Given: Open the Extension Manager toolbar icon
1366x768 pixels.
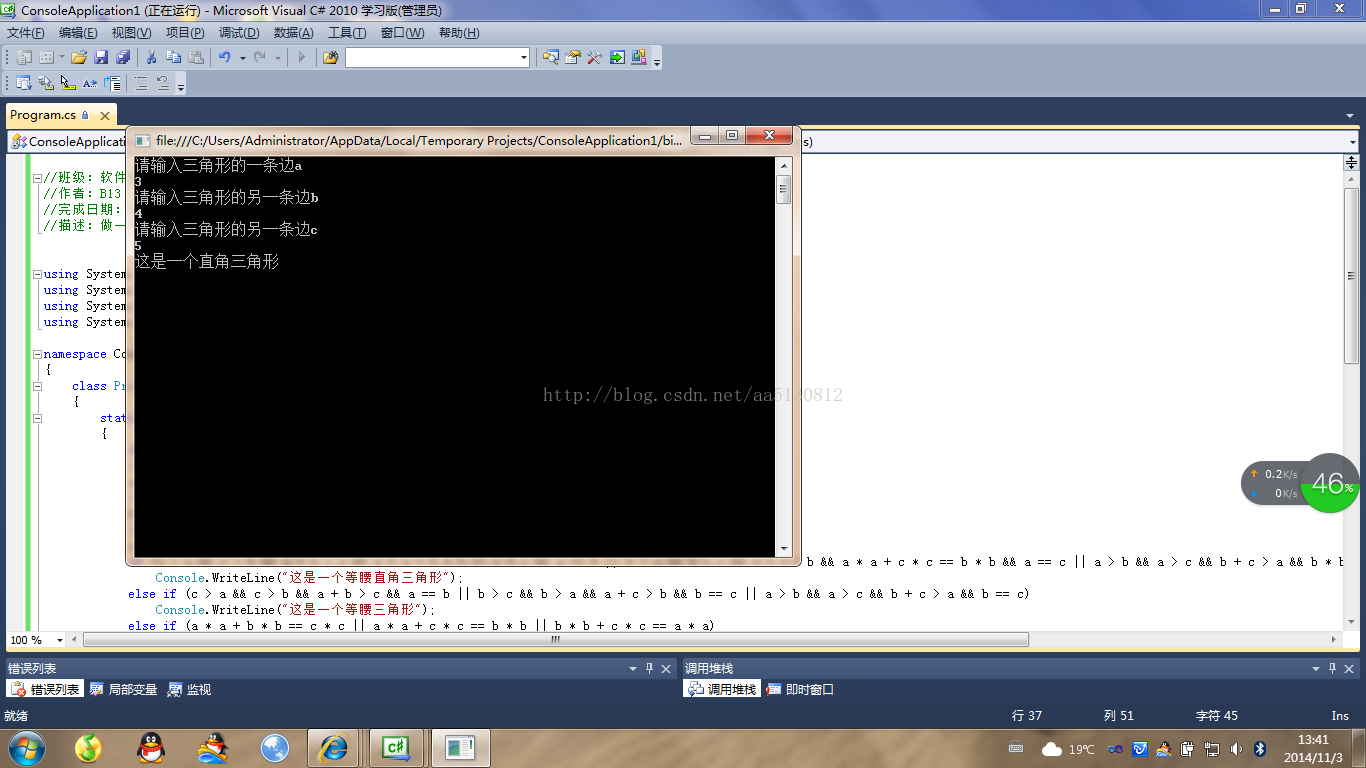Looking at the screenshot, I should tap(639, 58).
